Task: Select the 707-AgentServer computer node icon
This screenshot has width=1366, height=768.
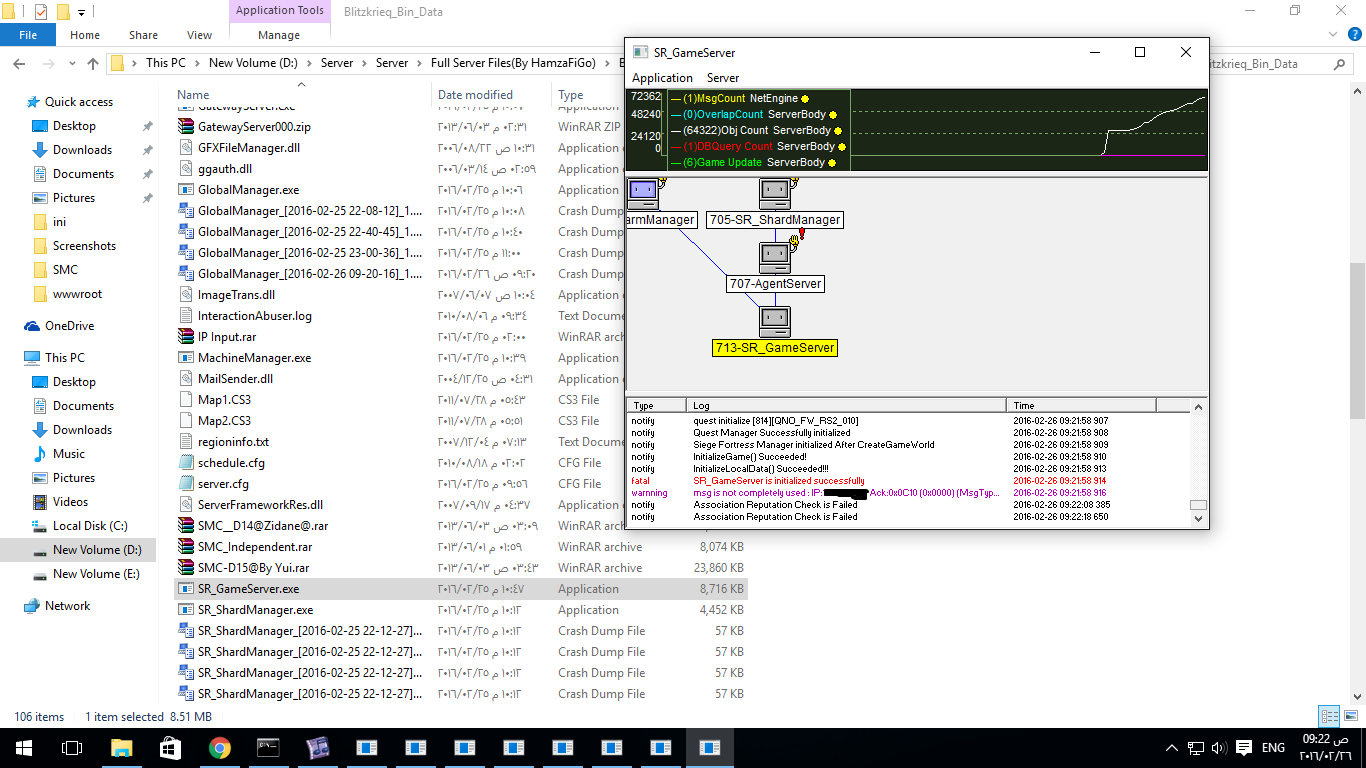Action: 774,258
